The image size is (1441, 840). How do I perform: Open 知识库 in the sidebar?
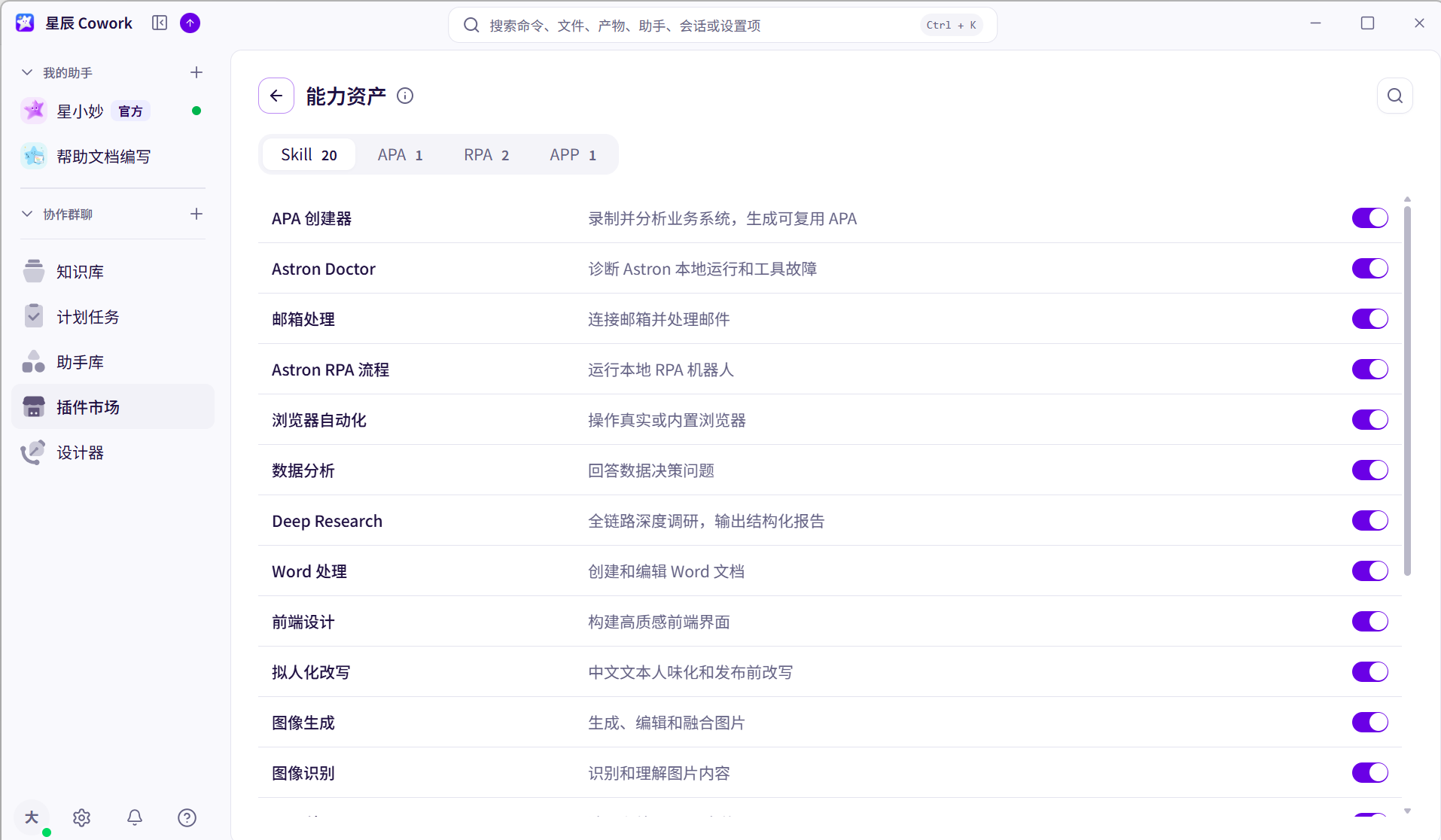click(113, 272)
